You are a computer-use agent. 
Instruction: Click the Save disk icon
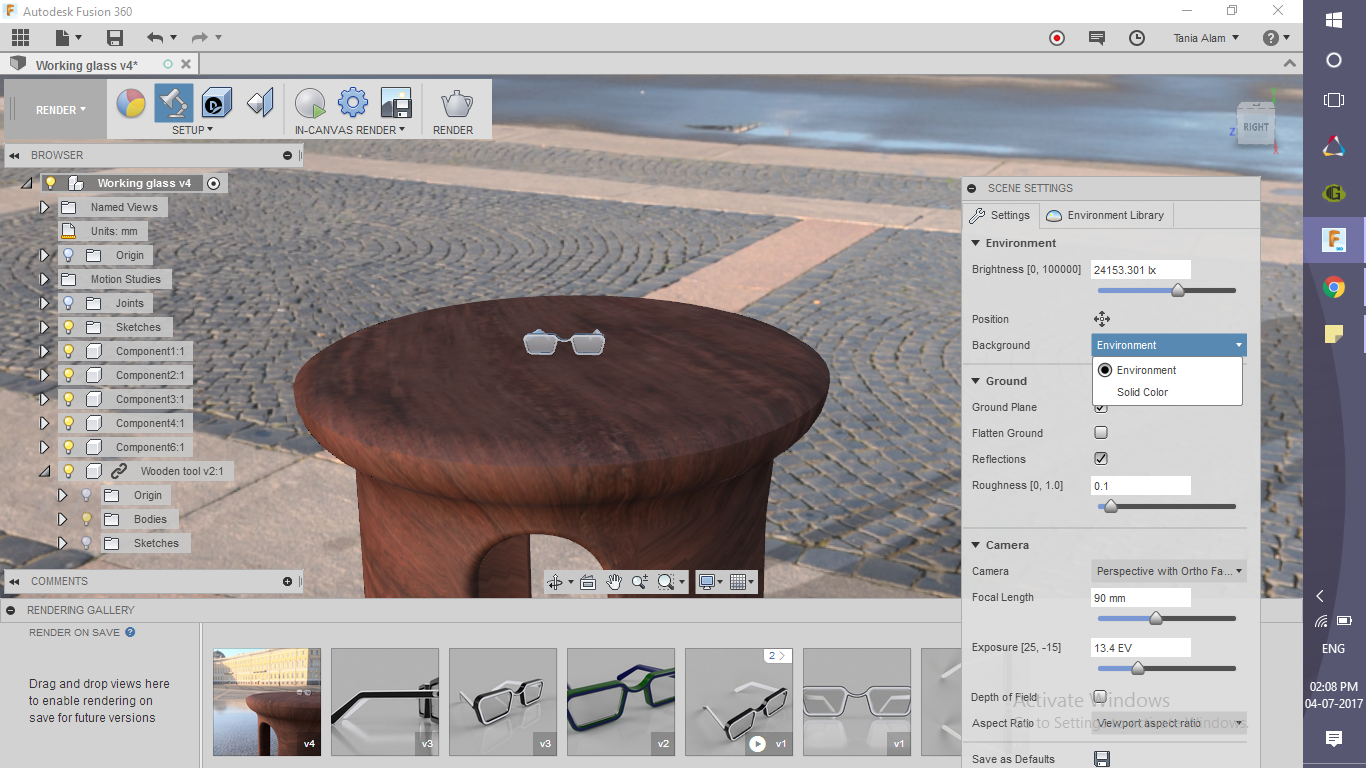tap(115, 38)
